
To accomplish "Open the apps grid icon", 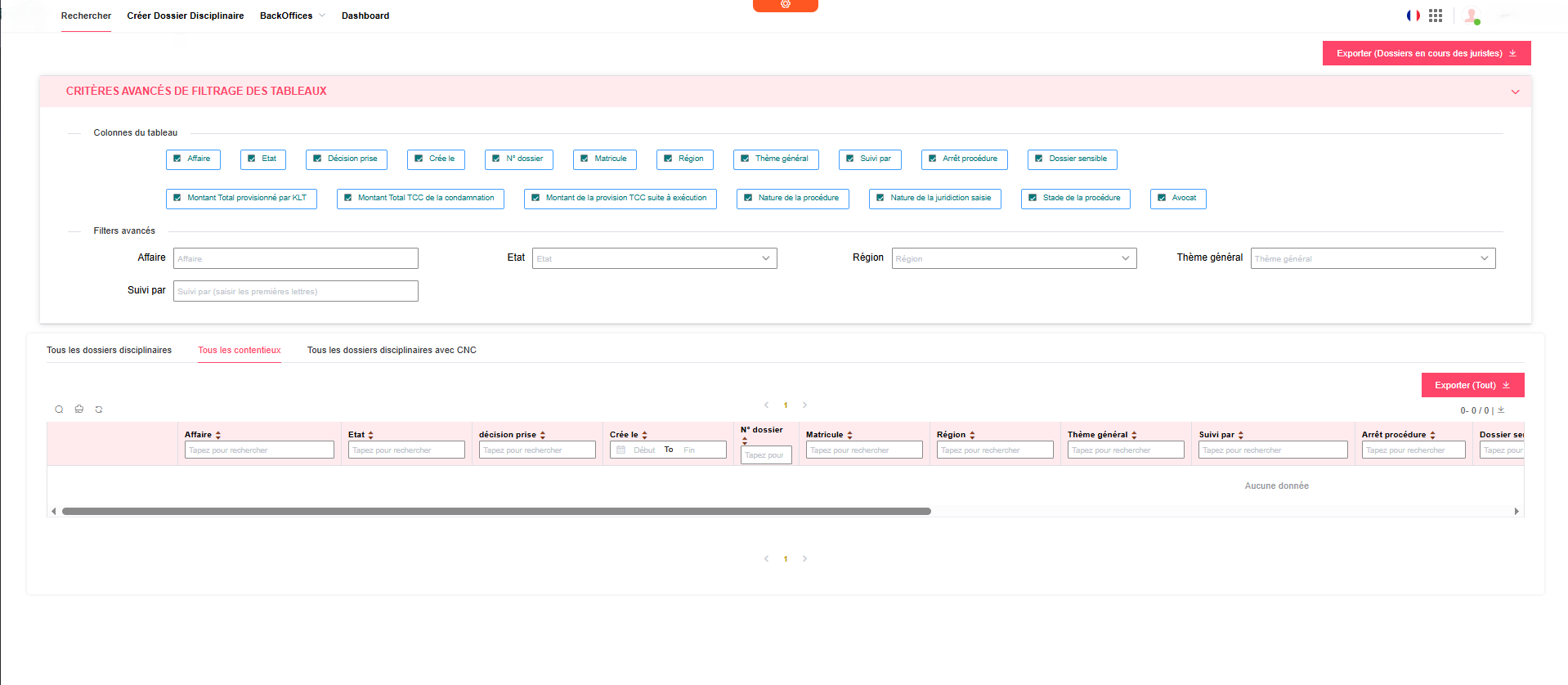I will (1436, 16).
